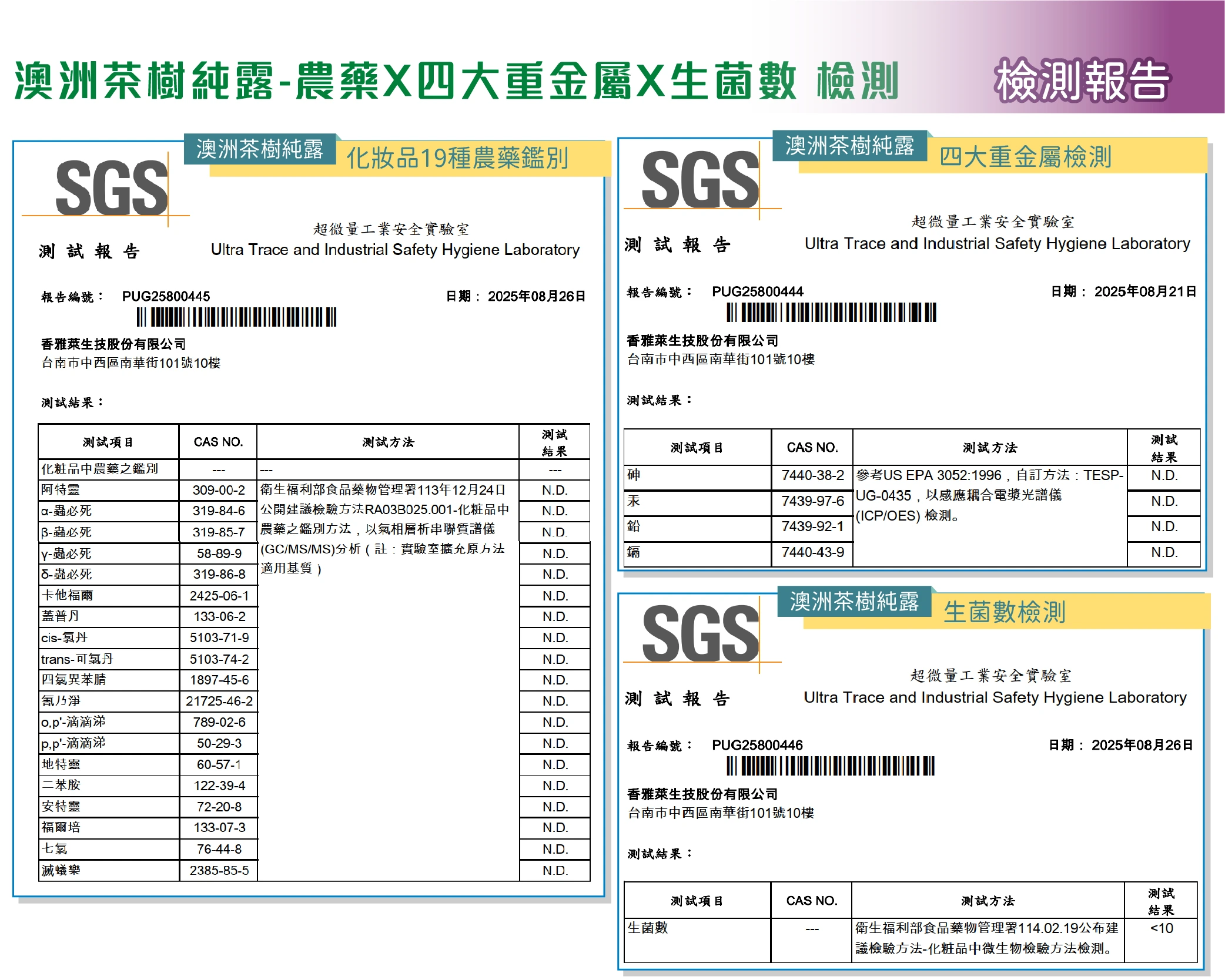Click the date 2025年08月21日
1225x980 pixels.
(x=1144, y=291)
